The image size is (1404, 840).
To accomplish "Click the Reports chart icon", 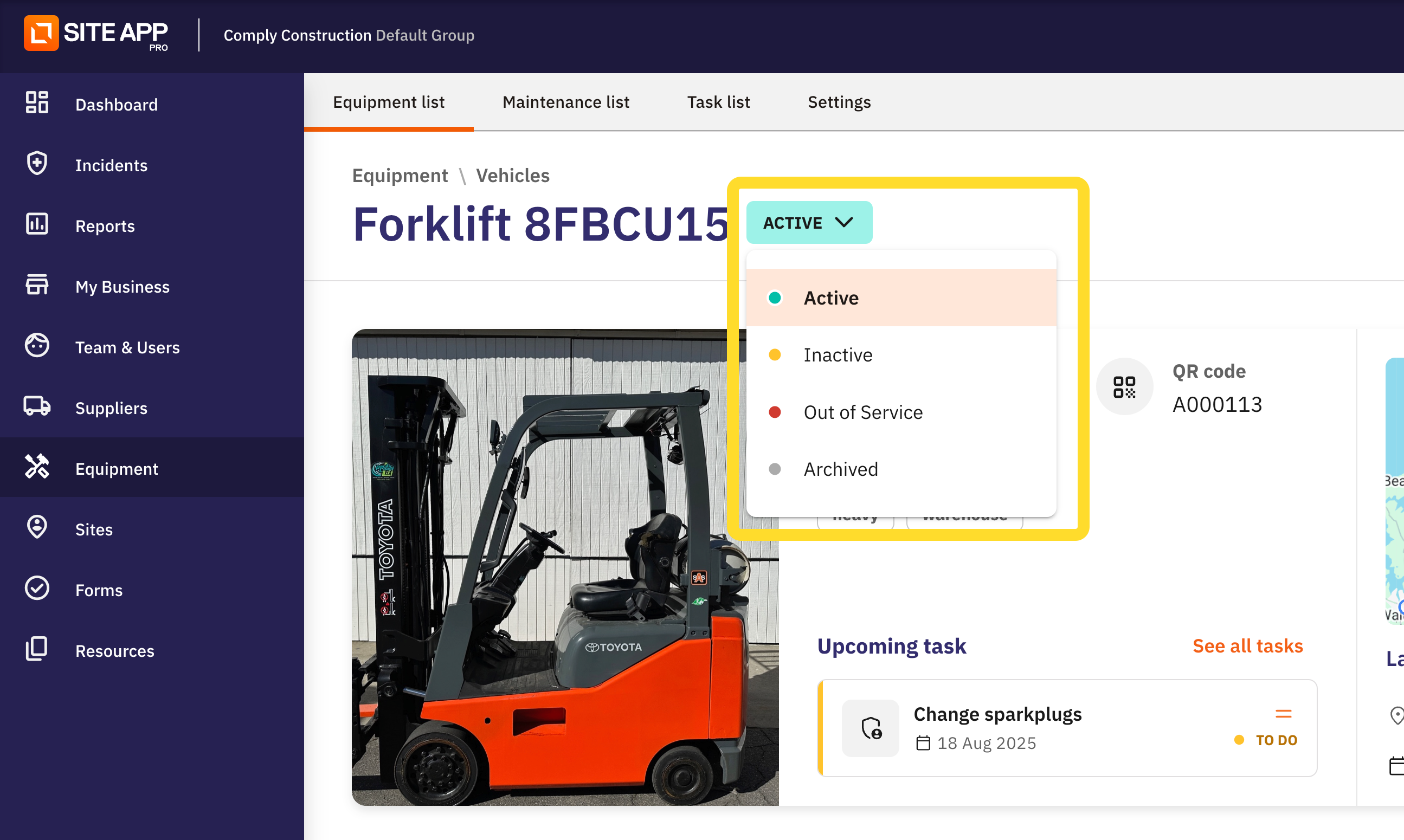I will 37,224.
